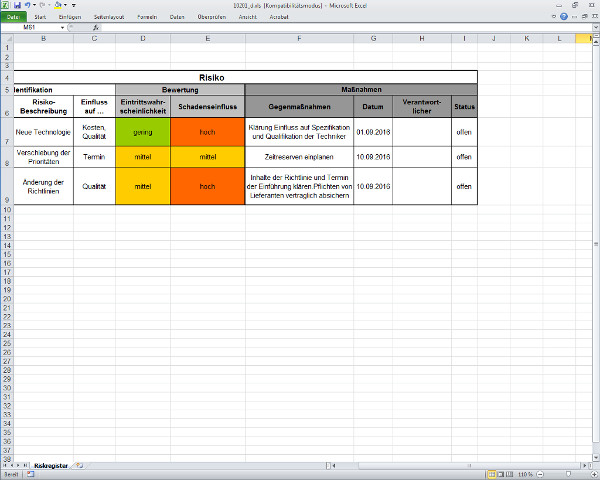Select the Risikoregister sheet tab
This screenshot has height=480, width=600.
click(x=51, y=466)
